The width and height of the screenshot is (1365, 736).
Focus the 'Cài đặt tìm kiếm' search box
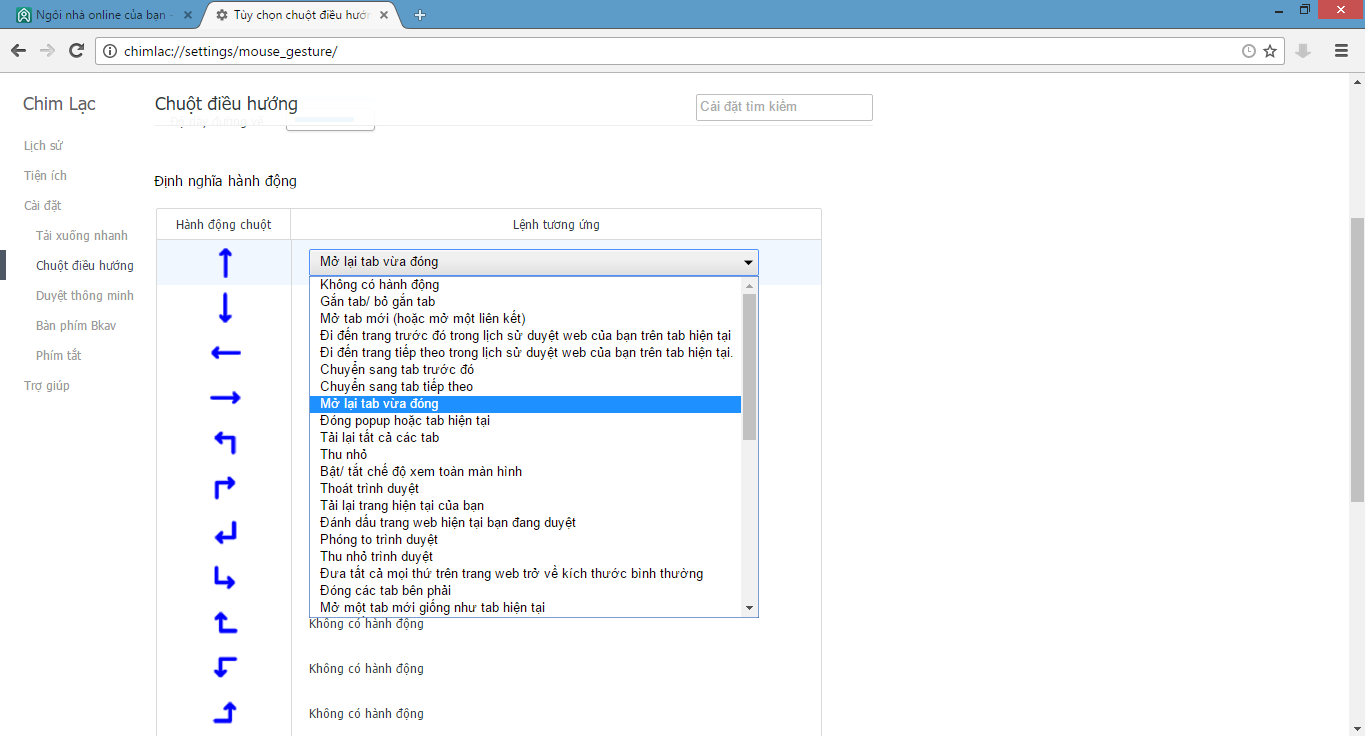(784, 107)
